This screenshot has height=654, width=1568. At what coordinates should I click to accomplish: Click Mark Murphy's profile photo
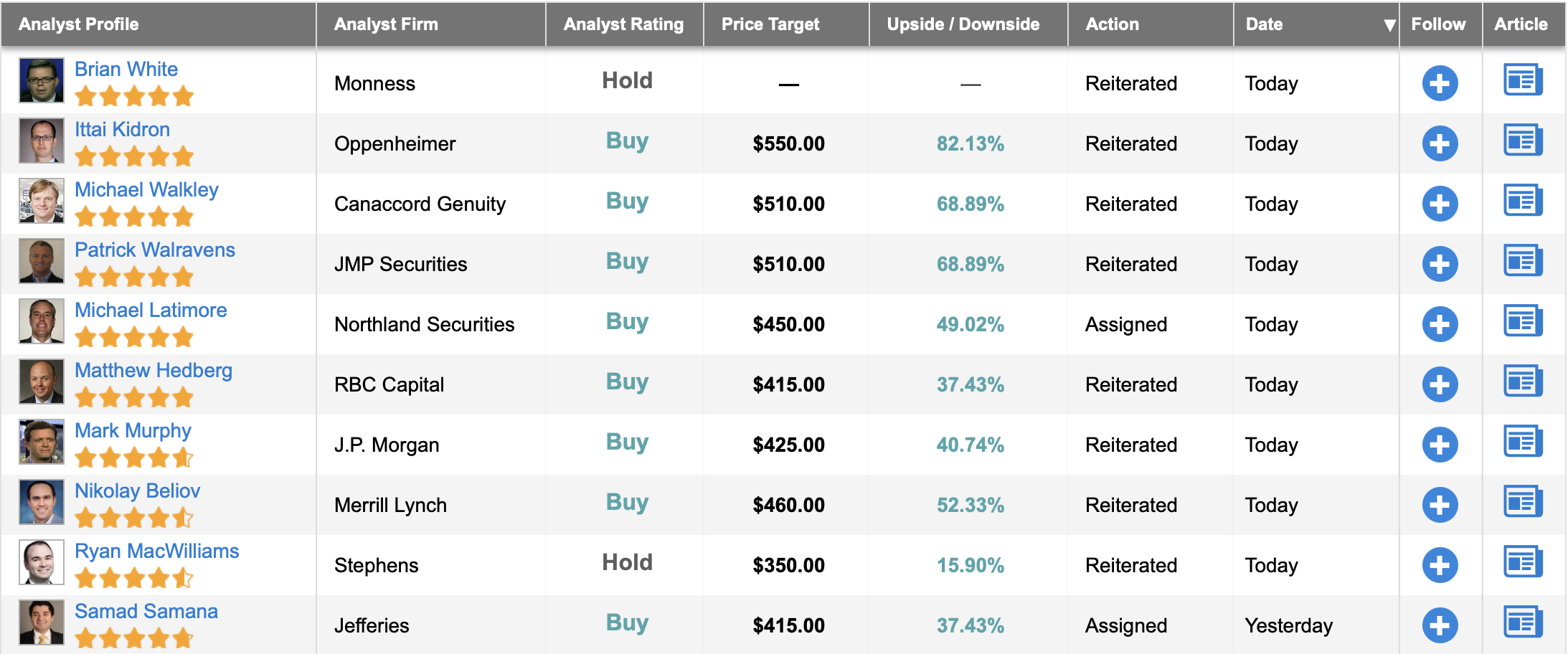(42, 442)
